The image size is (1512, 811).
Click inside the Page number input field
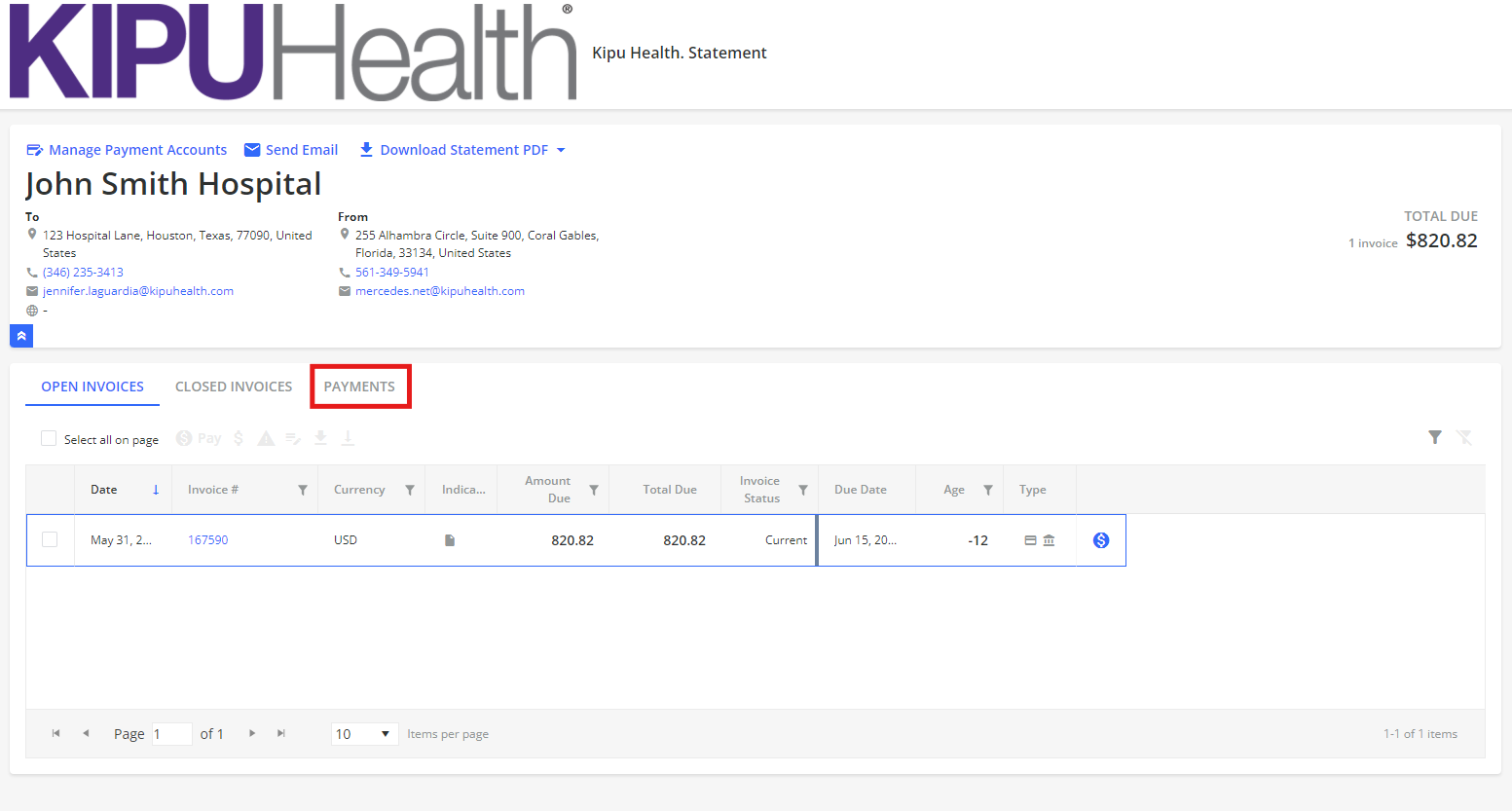coord(171,733)
